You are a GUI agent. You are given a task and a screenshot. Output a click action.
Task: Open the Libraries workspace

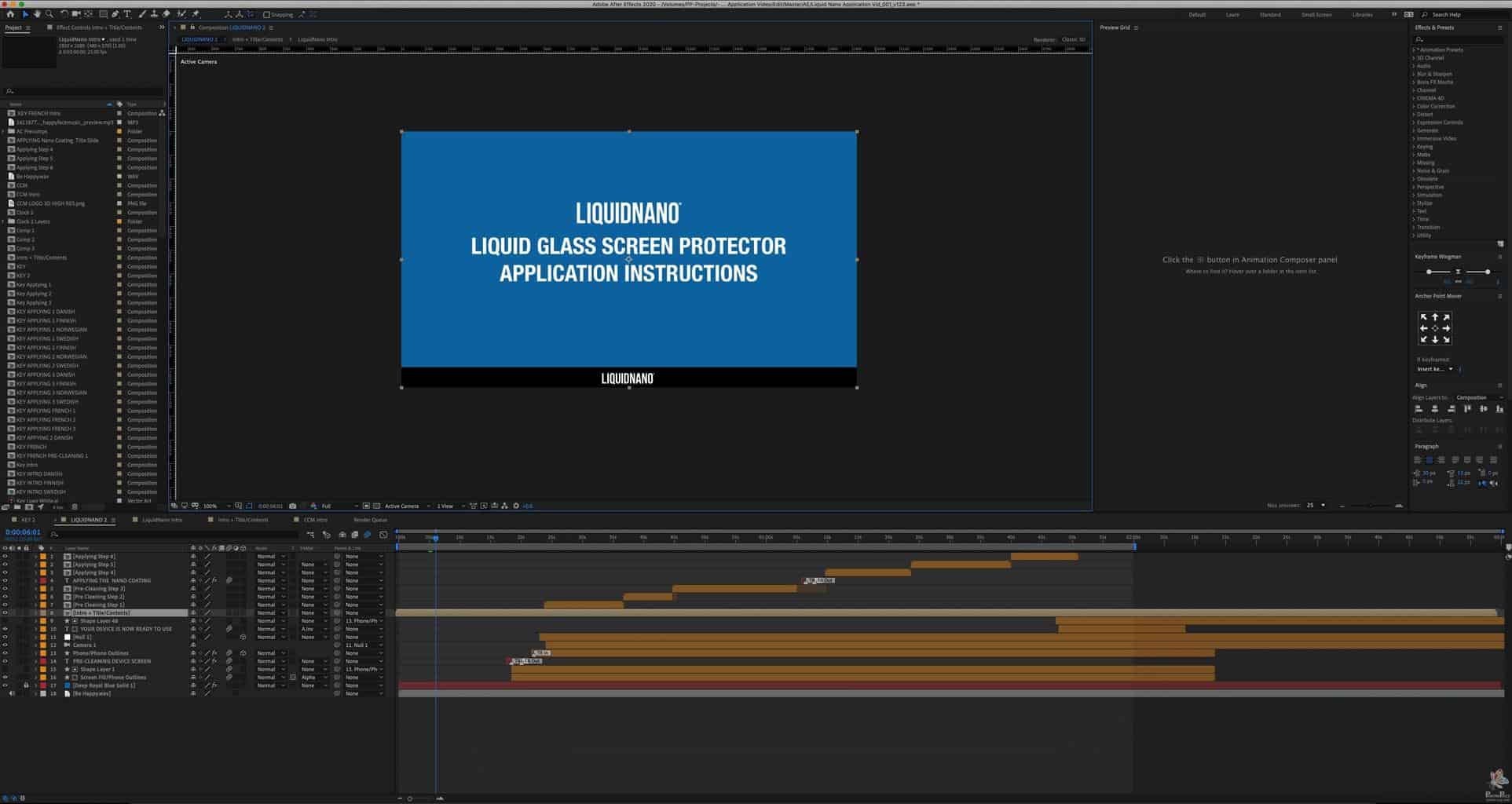click(x=1362, y=15)
